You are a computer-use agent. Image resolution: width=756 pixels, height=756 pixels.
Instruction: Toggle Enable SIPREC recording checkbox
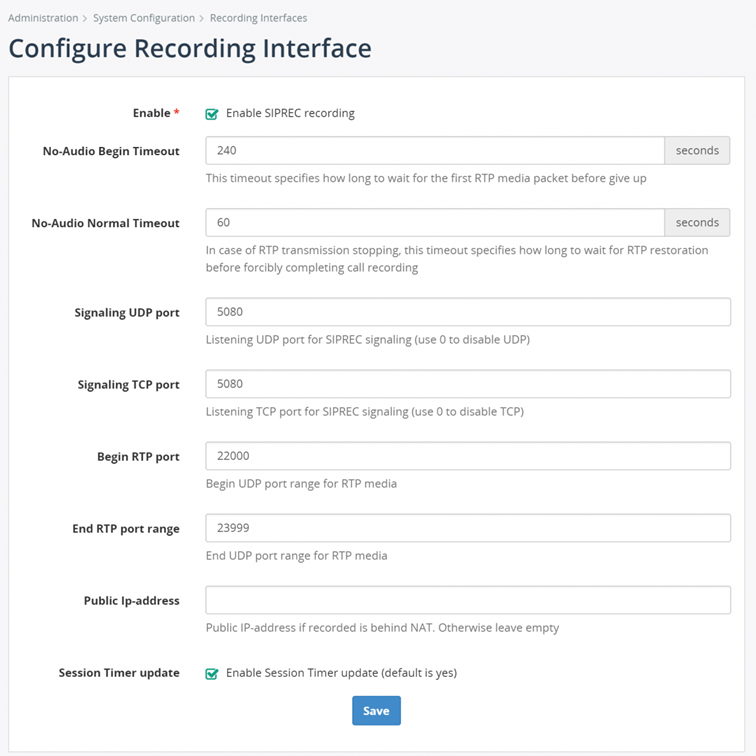[x=212, y=114]
